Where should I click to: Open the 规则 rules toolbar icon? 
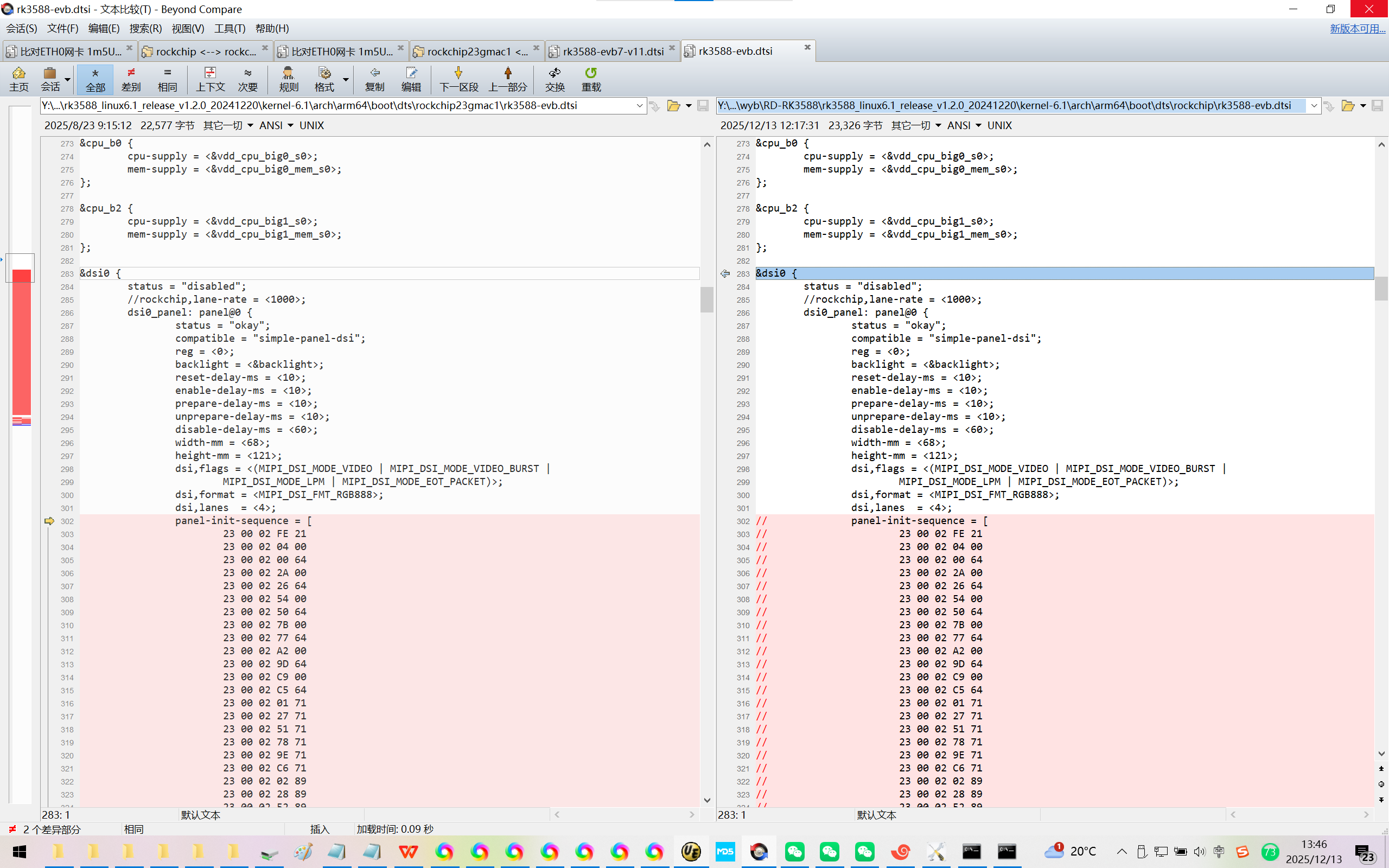(x=288, y=79)
